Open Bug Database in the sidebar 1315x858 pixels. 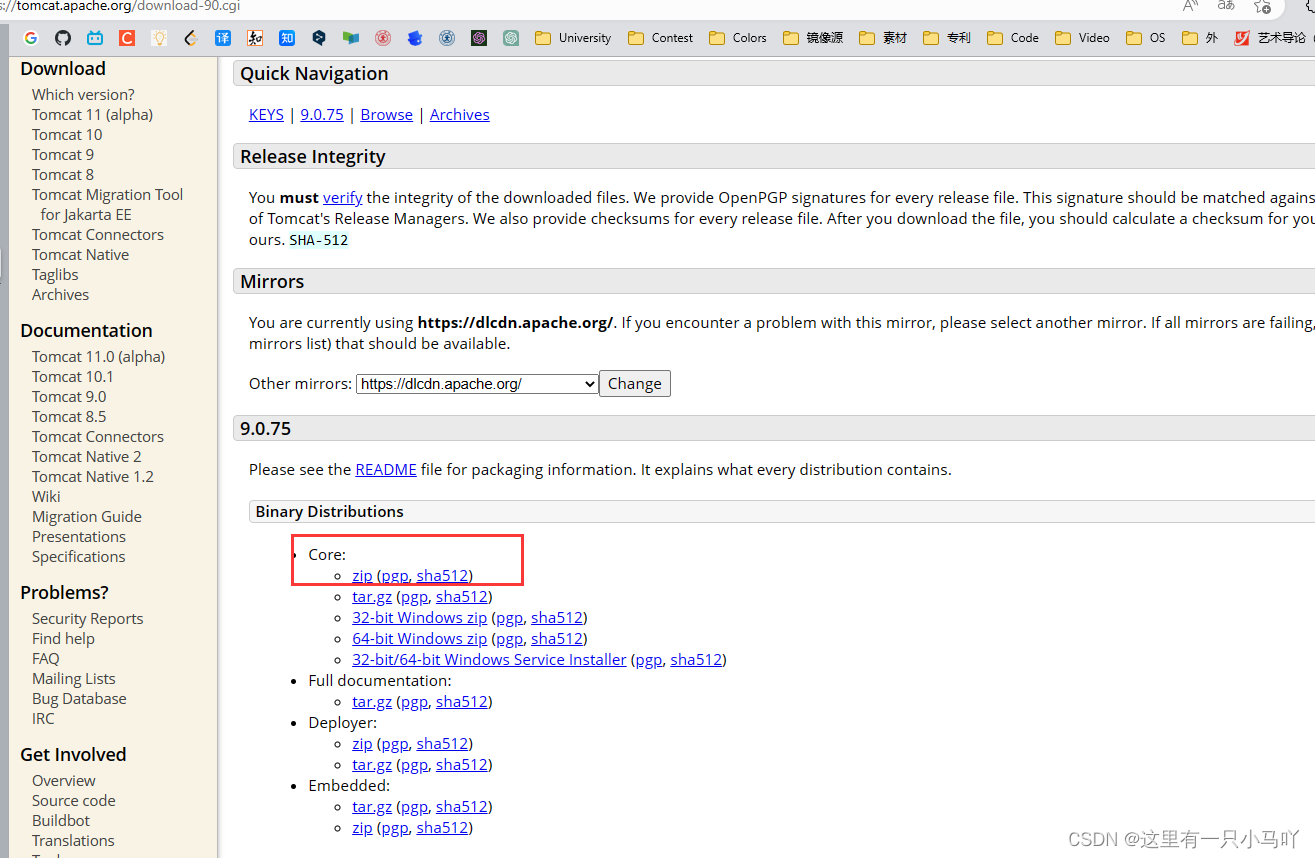79,699
